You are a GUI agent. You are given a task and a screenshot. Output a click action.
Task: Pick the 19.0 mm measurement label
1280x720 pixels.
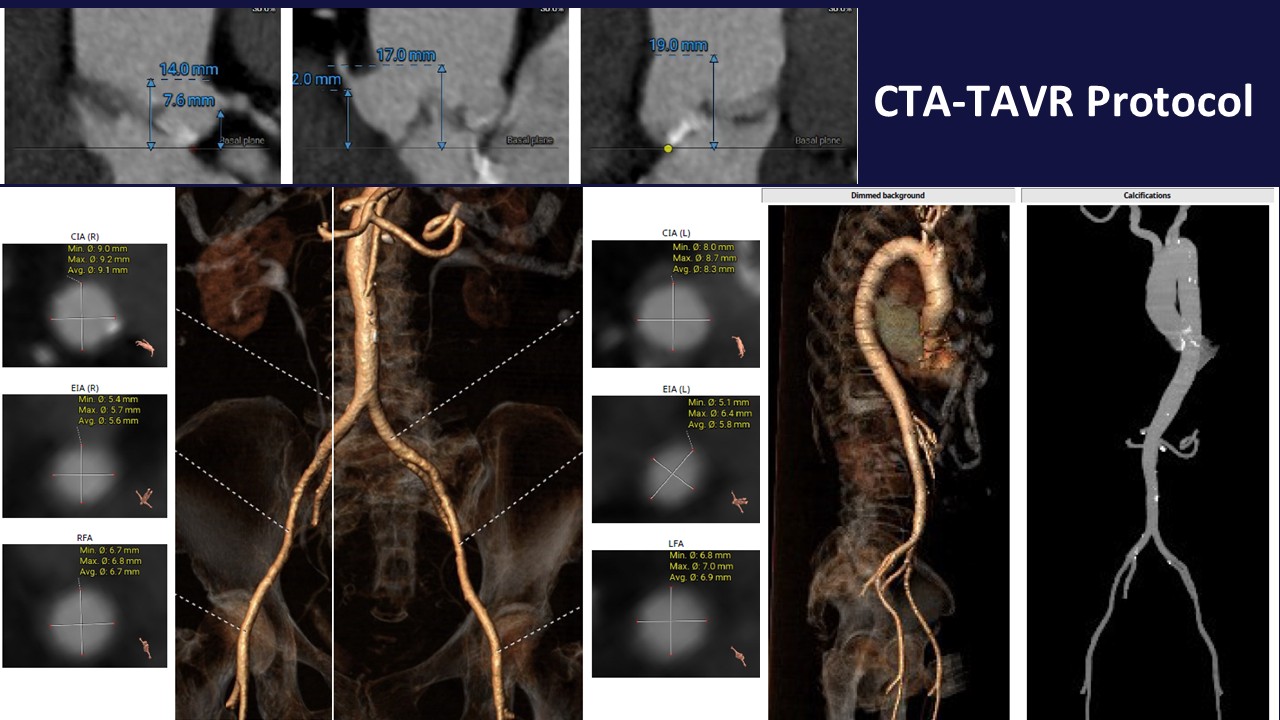click(x=679, y=45)
